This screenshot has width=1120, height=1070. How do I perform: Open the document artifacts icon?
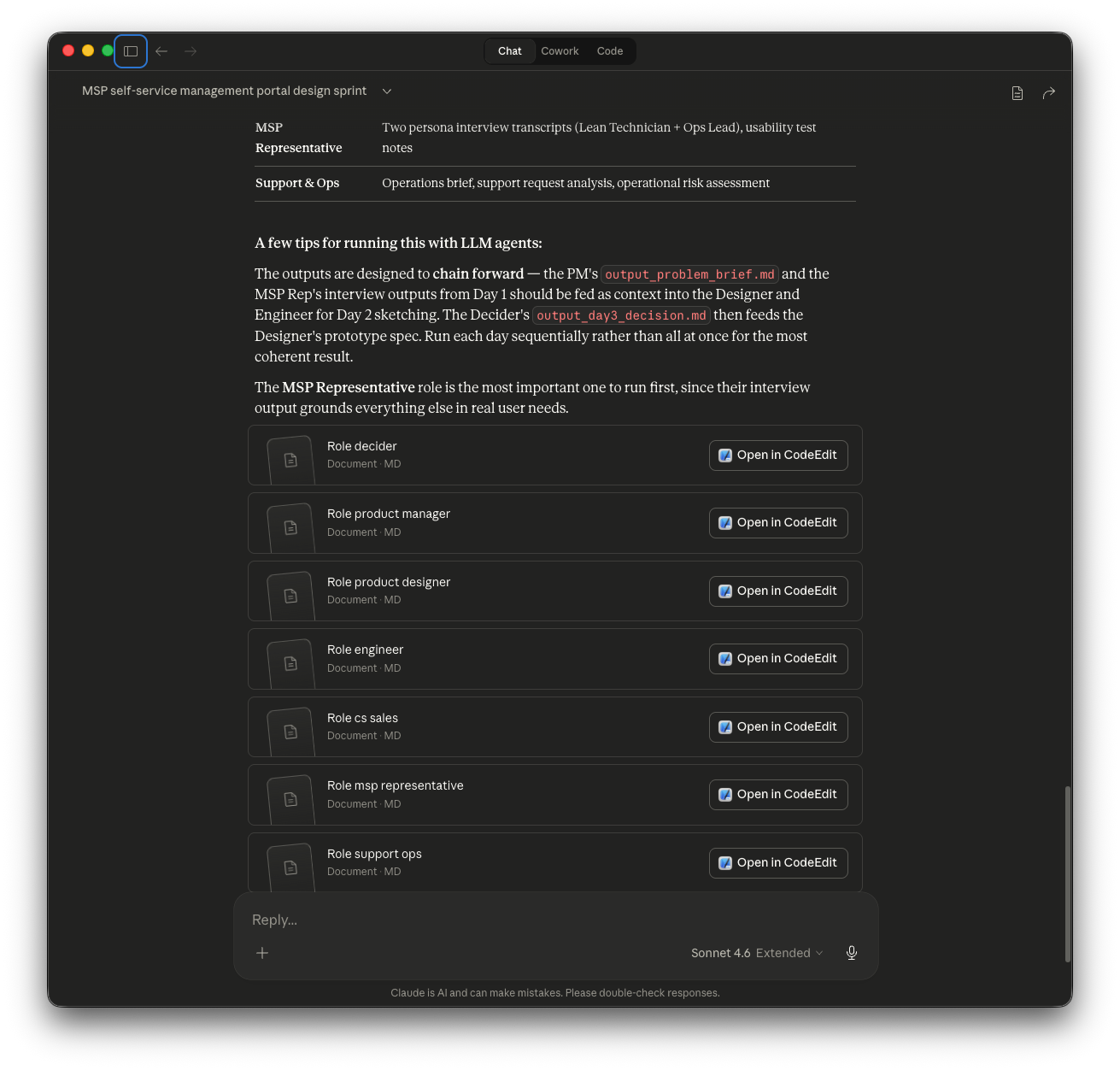point(1017,93)
